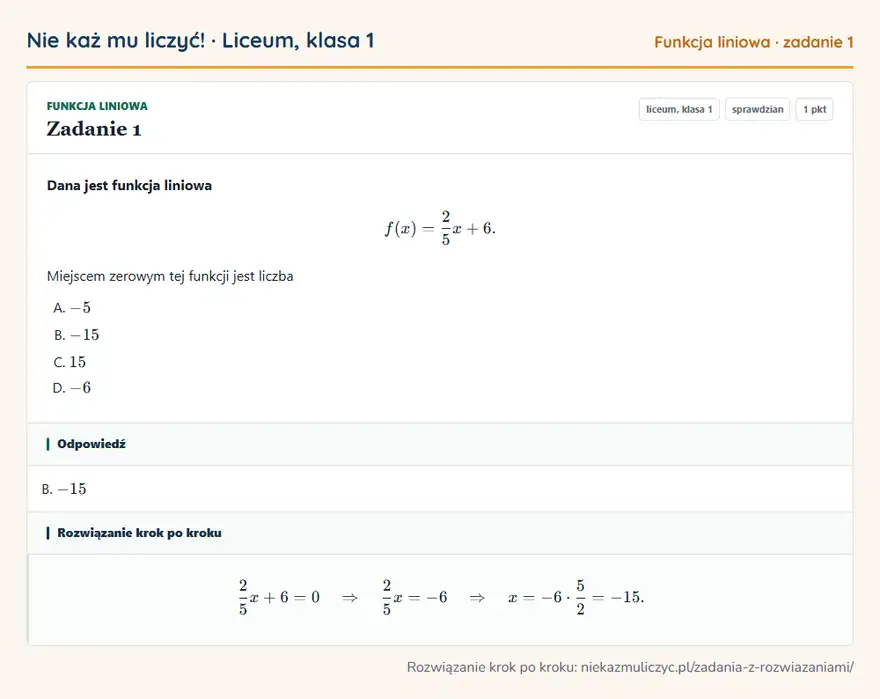Image resolution: width=880 pixels, height=699 pixels.
Task: Select answer option C. 15
Action: 70,362
